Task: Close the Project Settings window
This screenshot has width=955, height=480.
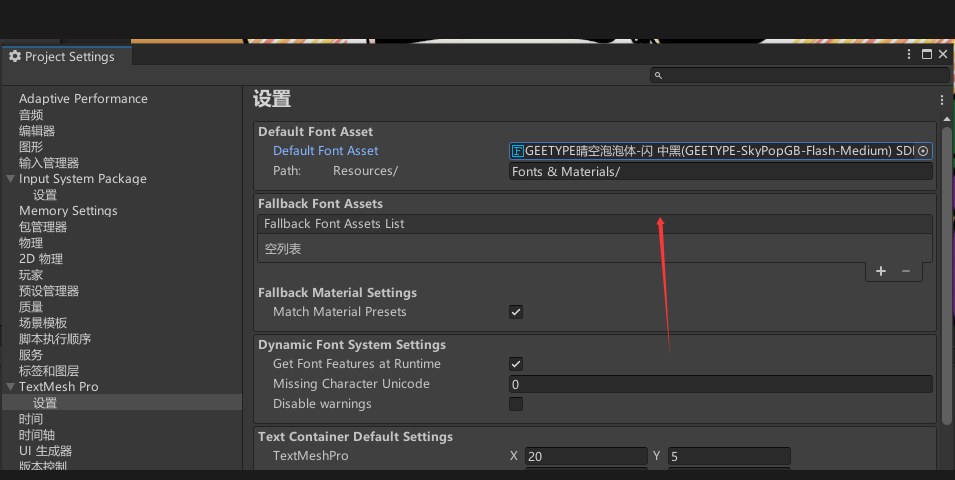Action: tap(943, 54)
